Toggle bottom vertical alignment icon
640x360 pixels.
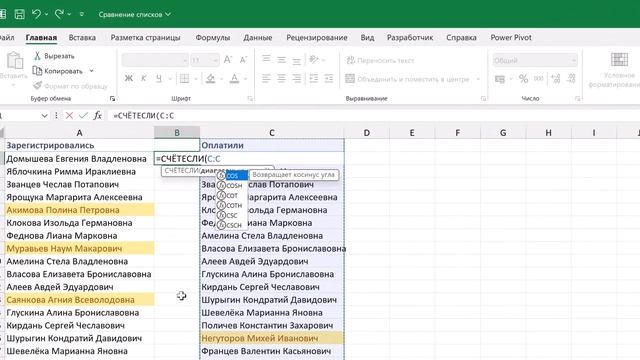pyautogui.click(x=296, y=60)
